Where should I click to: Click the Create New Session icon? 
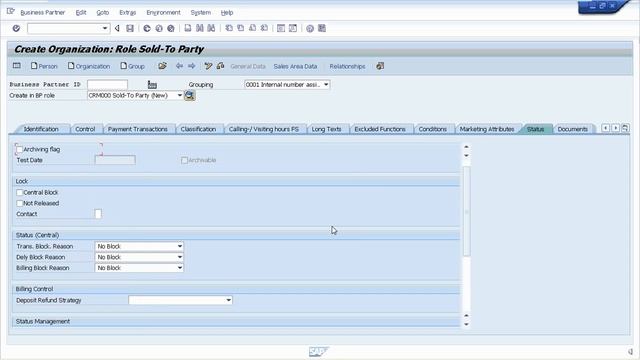281,28
